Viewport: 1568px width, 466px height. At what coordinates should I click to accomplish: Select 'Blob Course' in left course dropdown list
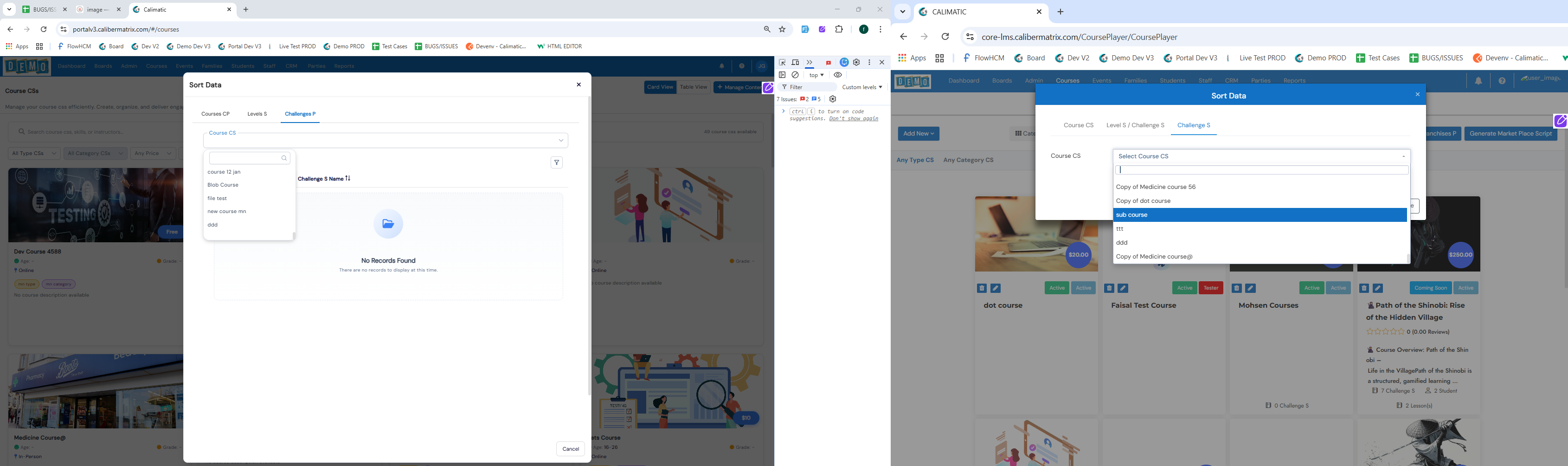point(248,185)
